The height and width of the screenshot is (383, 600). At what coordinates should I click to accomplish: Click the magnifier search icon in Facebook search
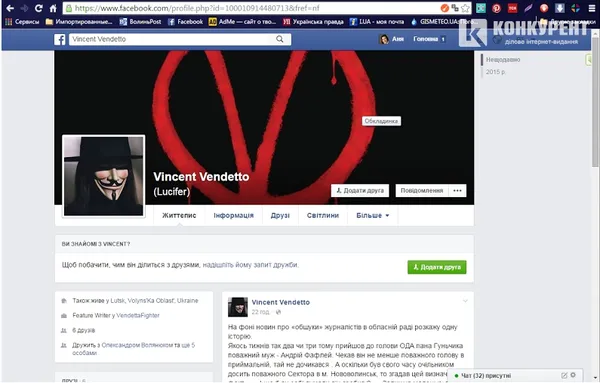click(280, 39)
